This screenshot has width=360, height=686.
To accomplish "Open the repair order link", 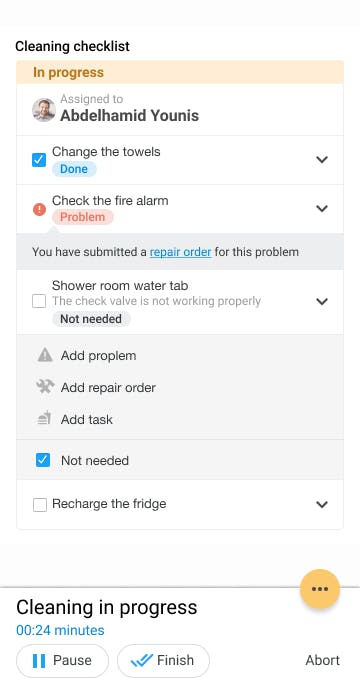I will click(180, 252).
